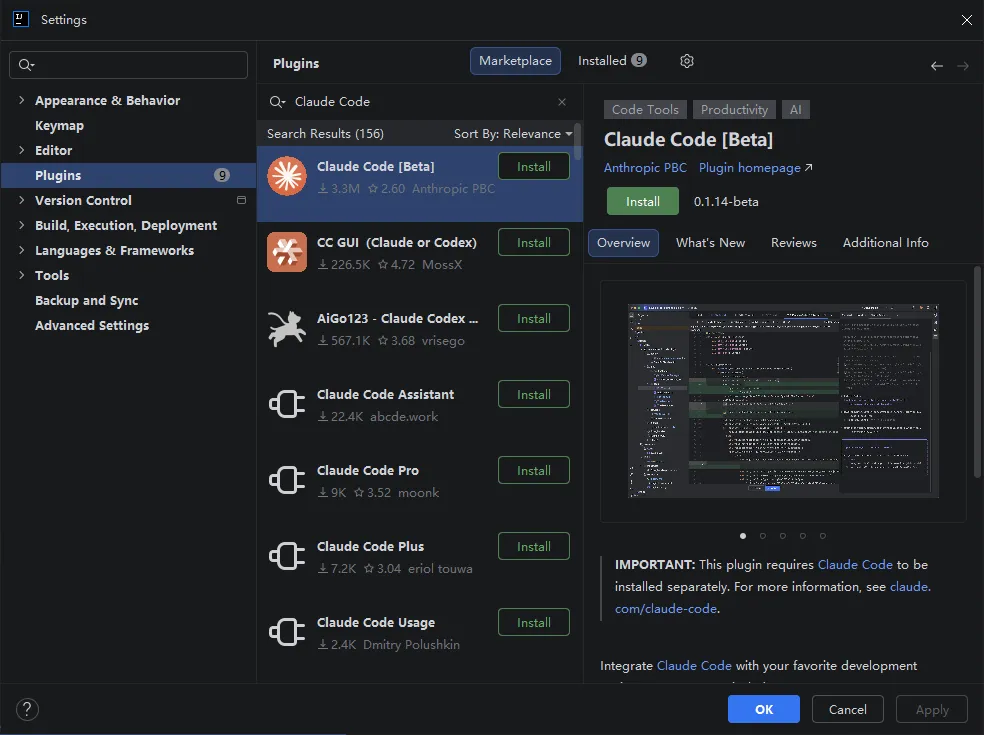Click the Productivity tag
Viewport: 984px width, 735px height.
coord(734,110)
